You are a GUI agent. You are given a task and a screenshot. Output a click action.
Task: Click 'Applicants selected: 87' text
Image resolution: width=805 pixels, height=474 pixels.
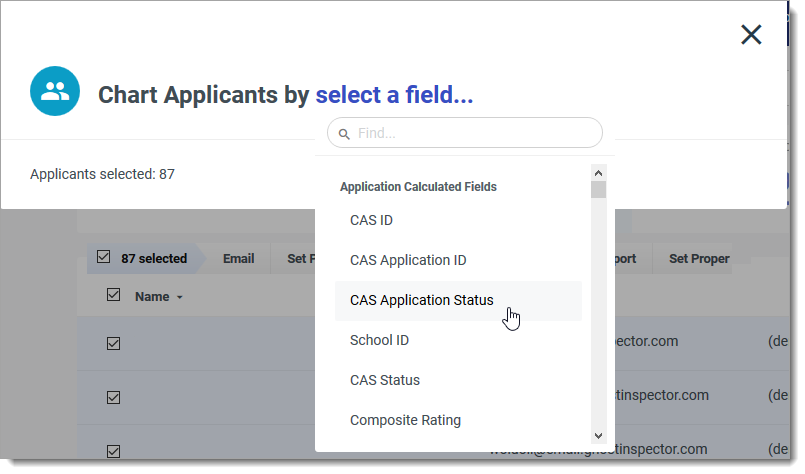click(102, 174)
